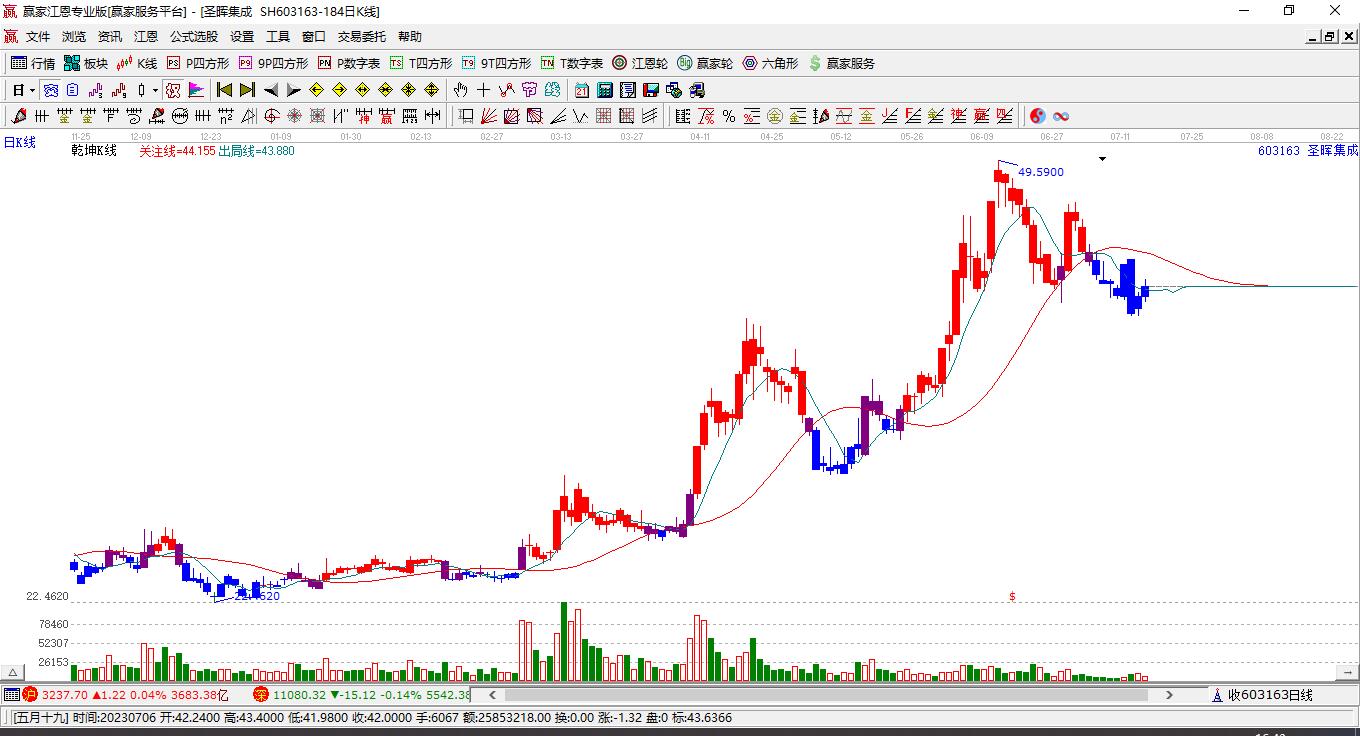
Task: Click the chart's left scroll arrow
Action: pos(491,694)
